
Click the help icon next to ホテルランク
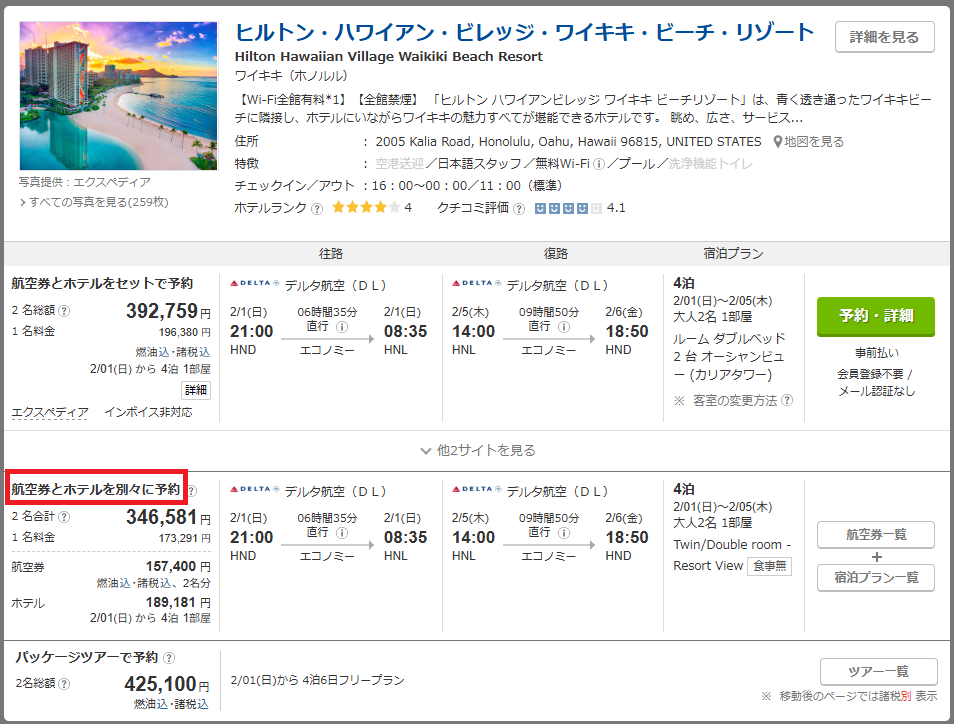(317, 208)
